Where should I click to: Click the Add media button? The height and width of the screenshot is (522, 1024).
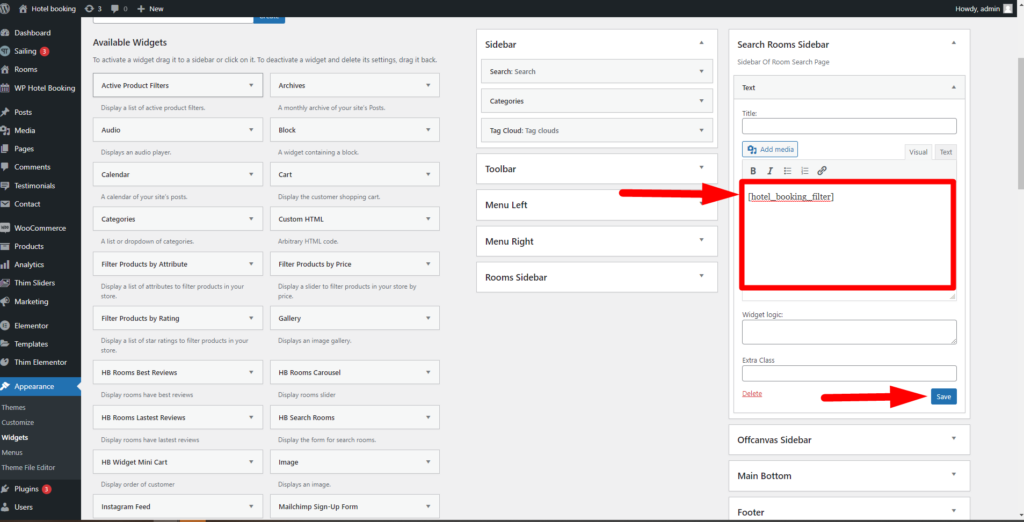point(770,149)
